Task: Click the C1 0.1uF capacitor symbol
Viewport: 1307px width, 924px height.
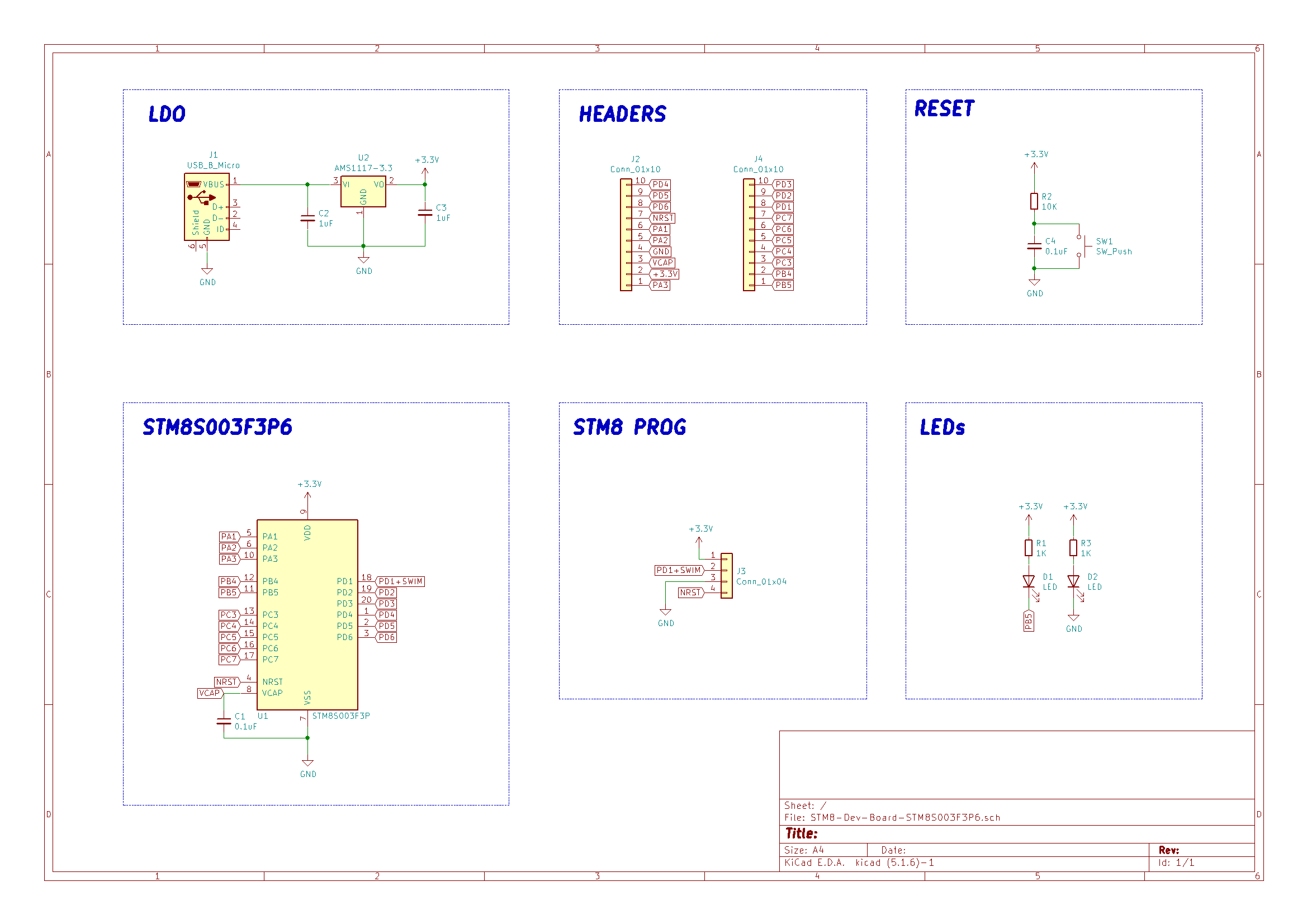Action: (224, 721)
